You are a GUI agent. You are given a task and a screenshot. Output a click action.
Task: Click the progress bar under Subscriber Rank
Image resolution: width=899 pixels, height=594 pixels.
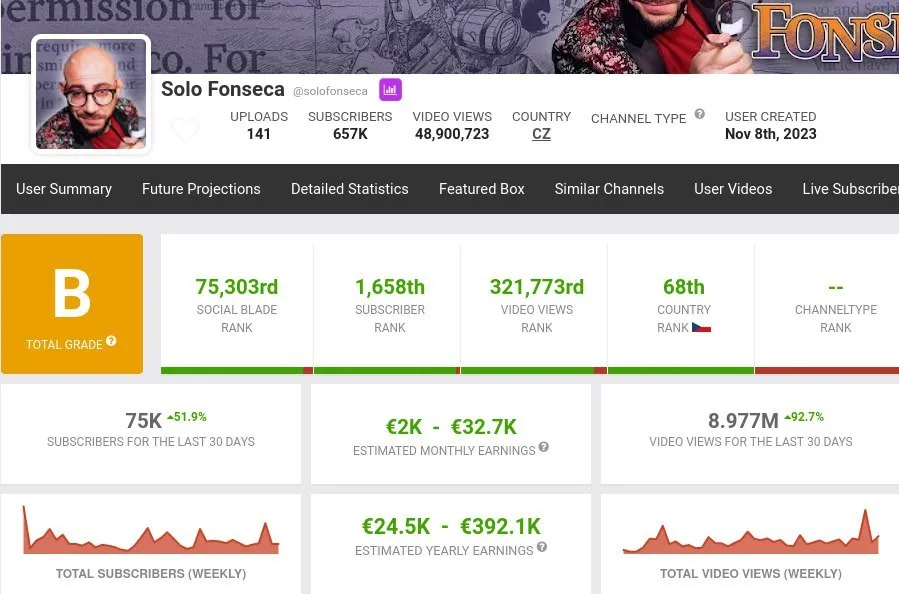click(x=386, y=370)
